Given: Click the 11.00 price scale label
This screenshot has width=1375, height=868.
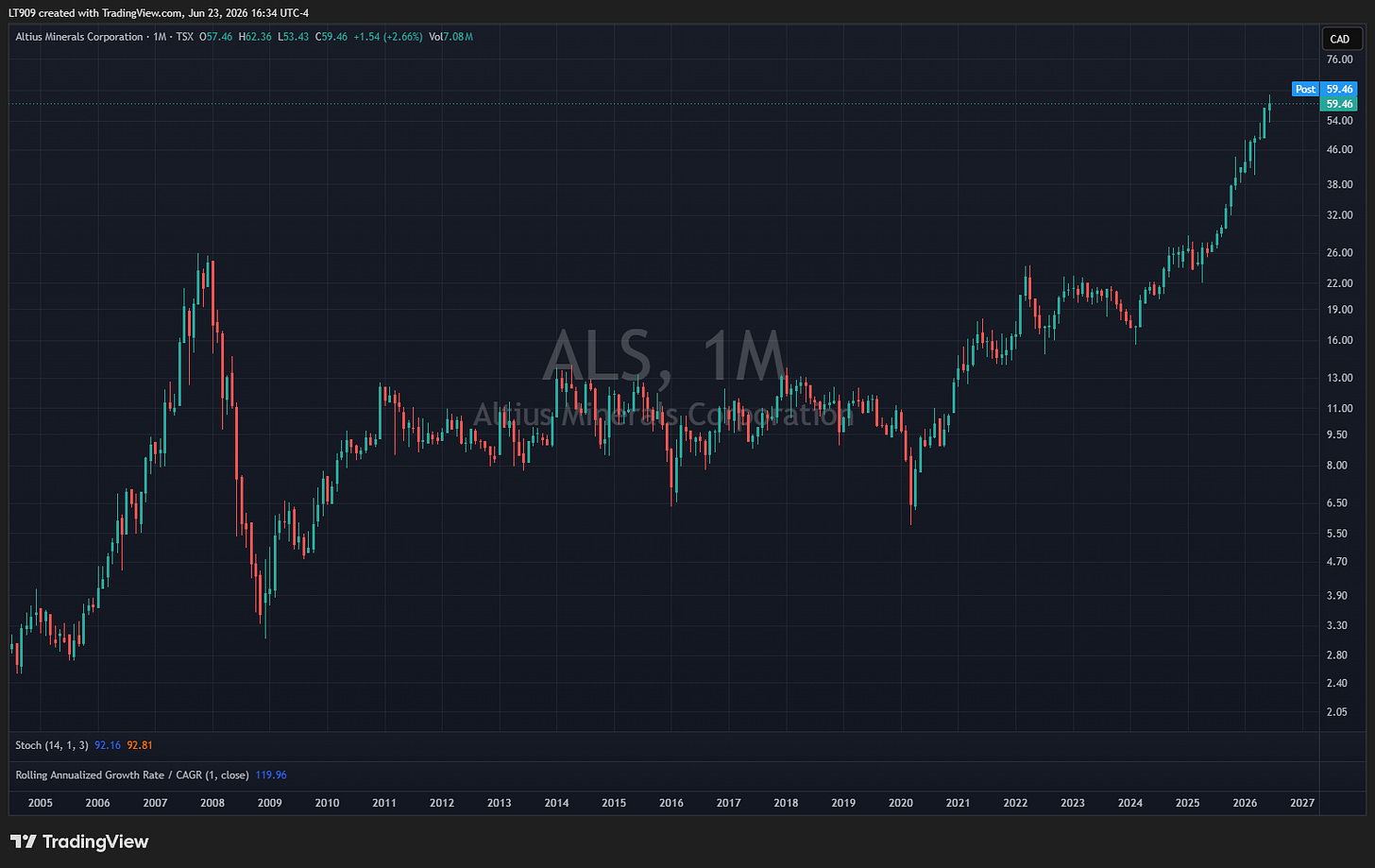Looking at the screenshot, I should (x=1339, y=408).
